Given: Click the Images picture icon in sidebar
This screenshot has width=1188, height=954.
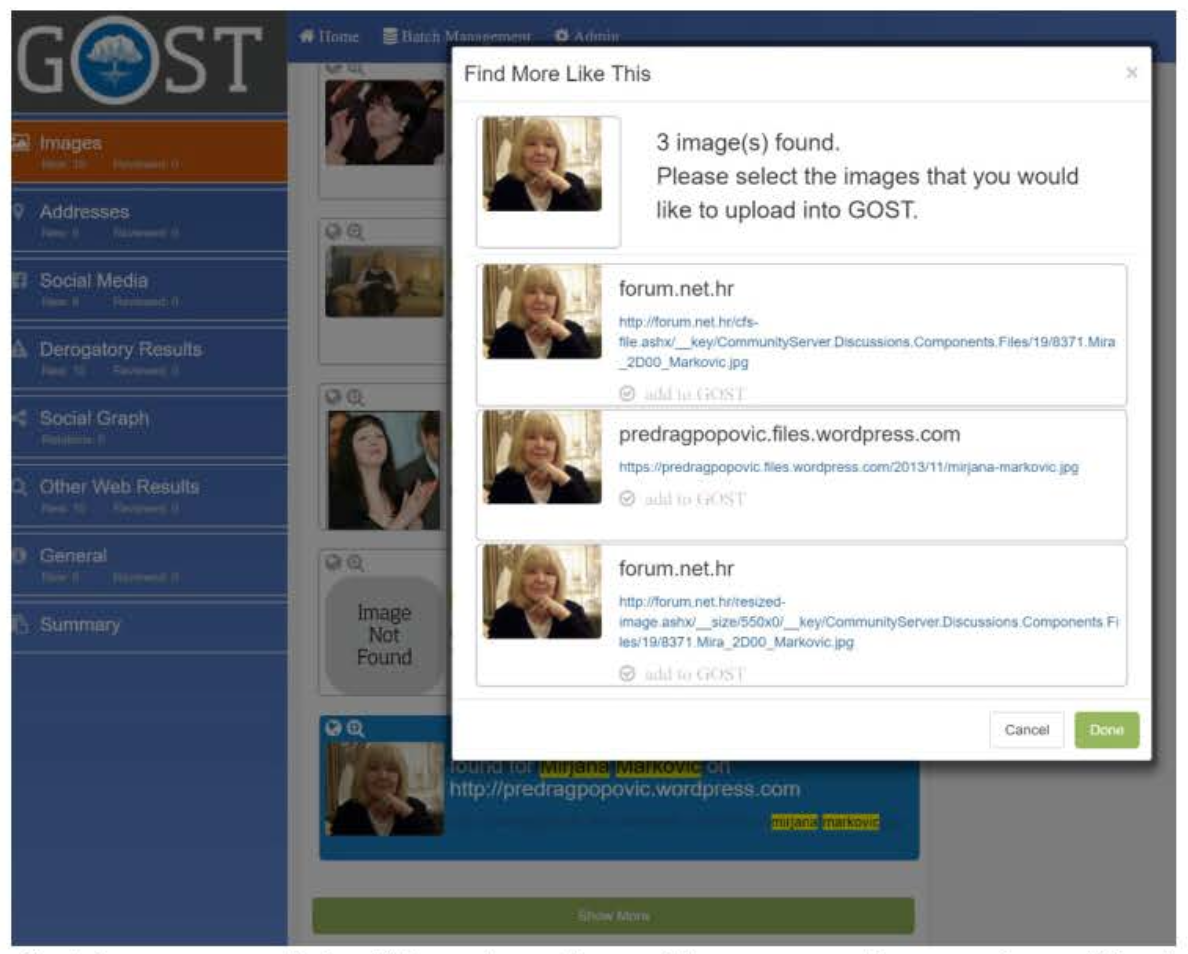Looking at the screenshot, I should 20,142.
